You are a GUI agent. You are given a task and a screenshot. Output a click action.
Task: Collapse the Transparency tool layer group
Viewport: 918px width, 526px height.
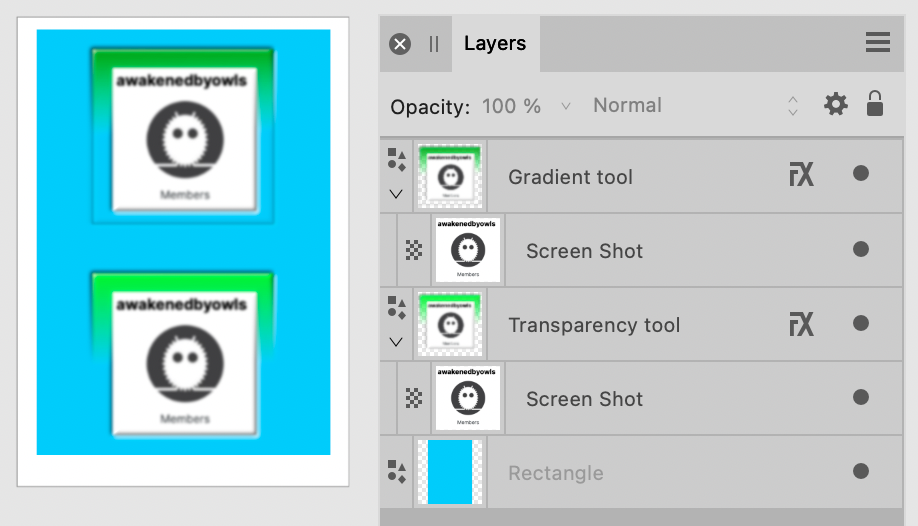[x=397, y=342]
